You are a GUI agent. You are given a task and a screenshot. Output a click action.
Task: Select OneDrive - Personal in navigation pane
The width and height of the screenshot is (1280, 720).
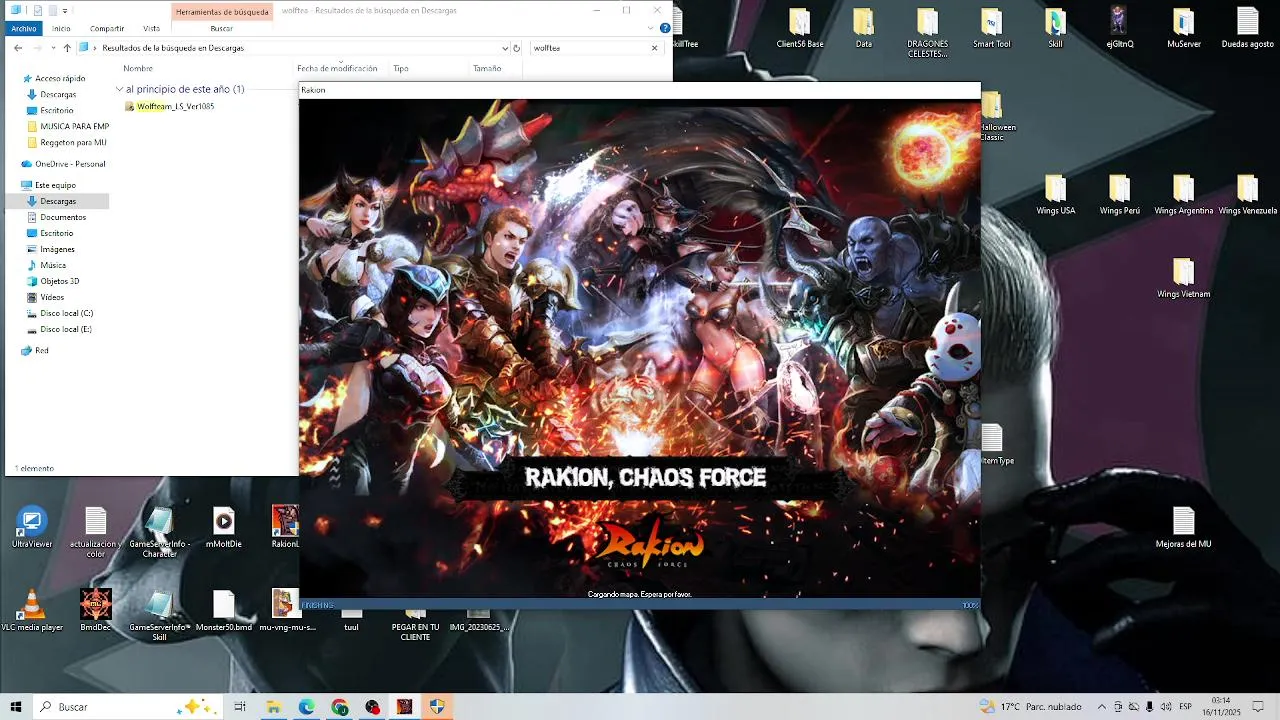tap(70, 164)
